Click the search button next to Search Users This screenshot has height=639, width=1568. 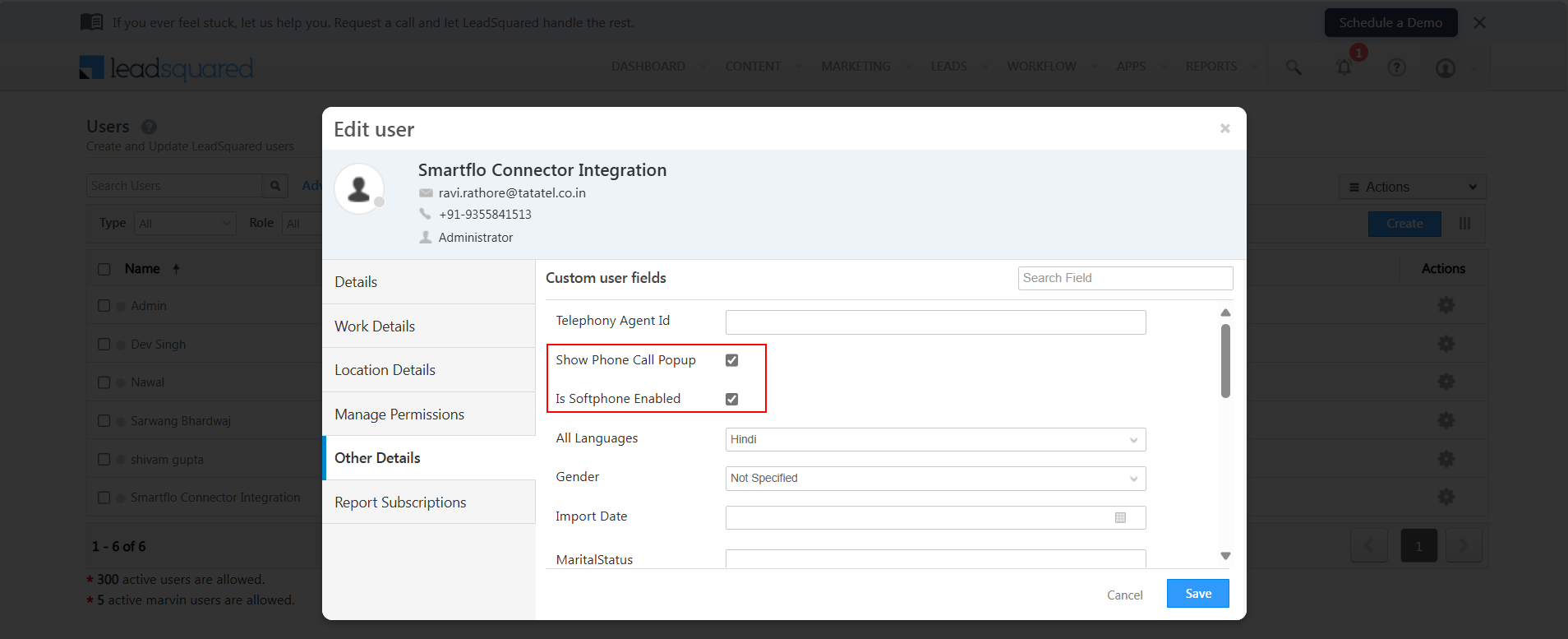pos(275,186)
